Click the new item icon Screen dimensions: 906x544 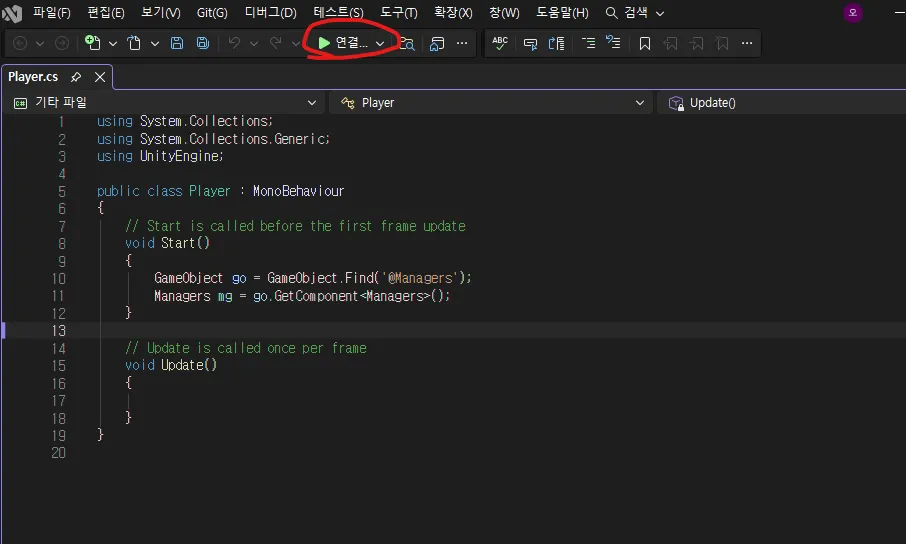tap(92, 43)
